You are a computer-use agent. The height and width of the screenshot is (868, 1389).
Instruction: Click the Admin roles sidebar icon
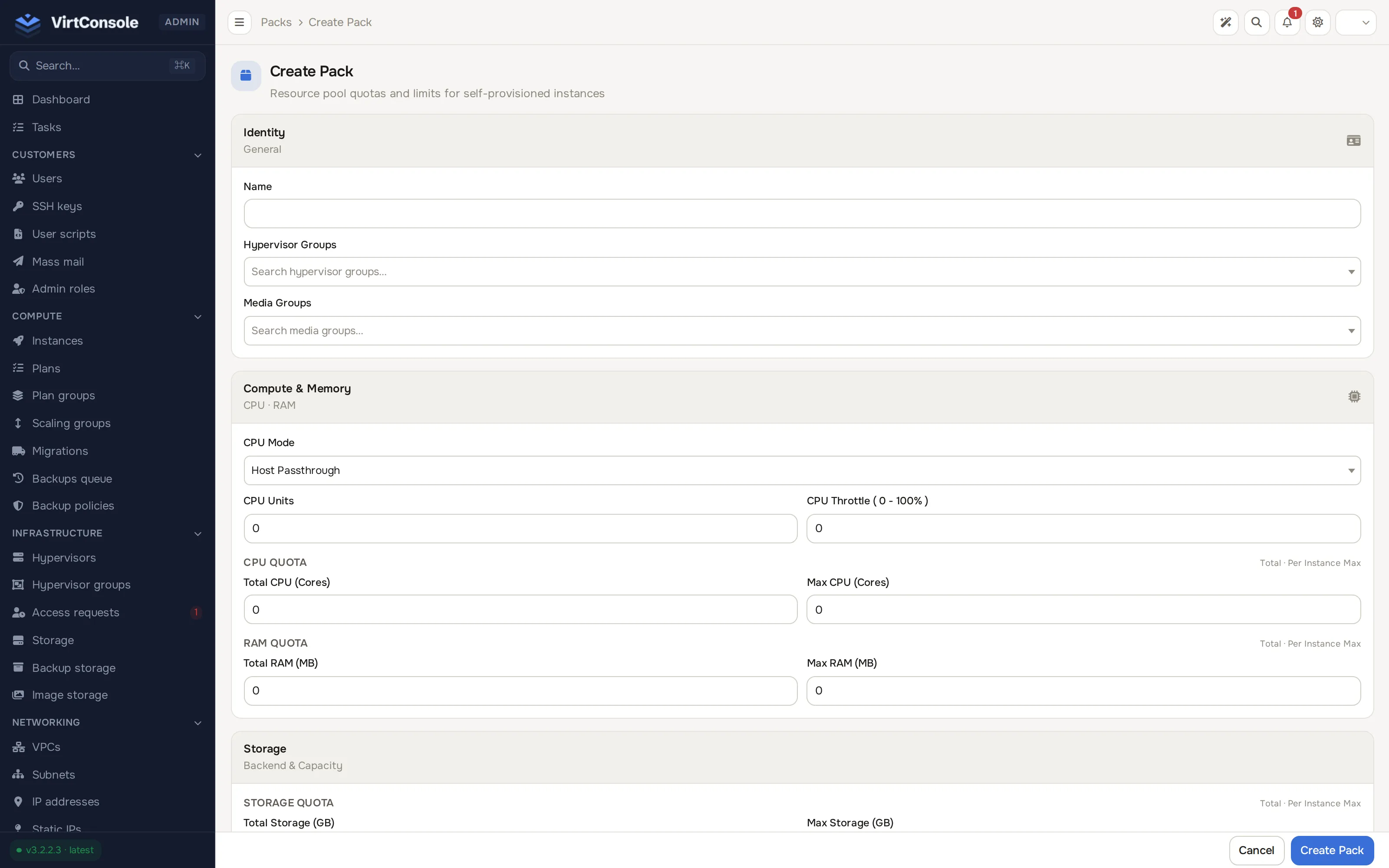(18, 289)
